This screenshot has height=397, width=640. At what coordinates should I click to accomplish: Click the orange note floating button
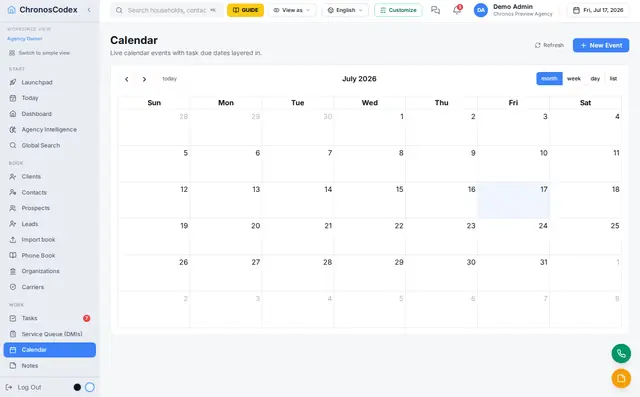pyautogui.click(x=621, y=378)
